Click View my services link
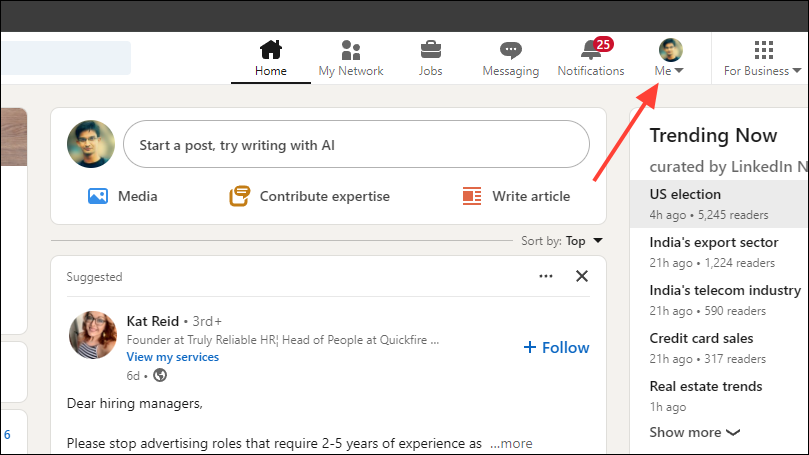The image size is (809, 455). [x=172, y=357]
